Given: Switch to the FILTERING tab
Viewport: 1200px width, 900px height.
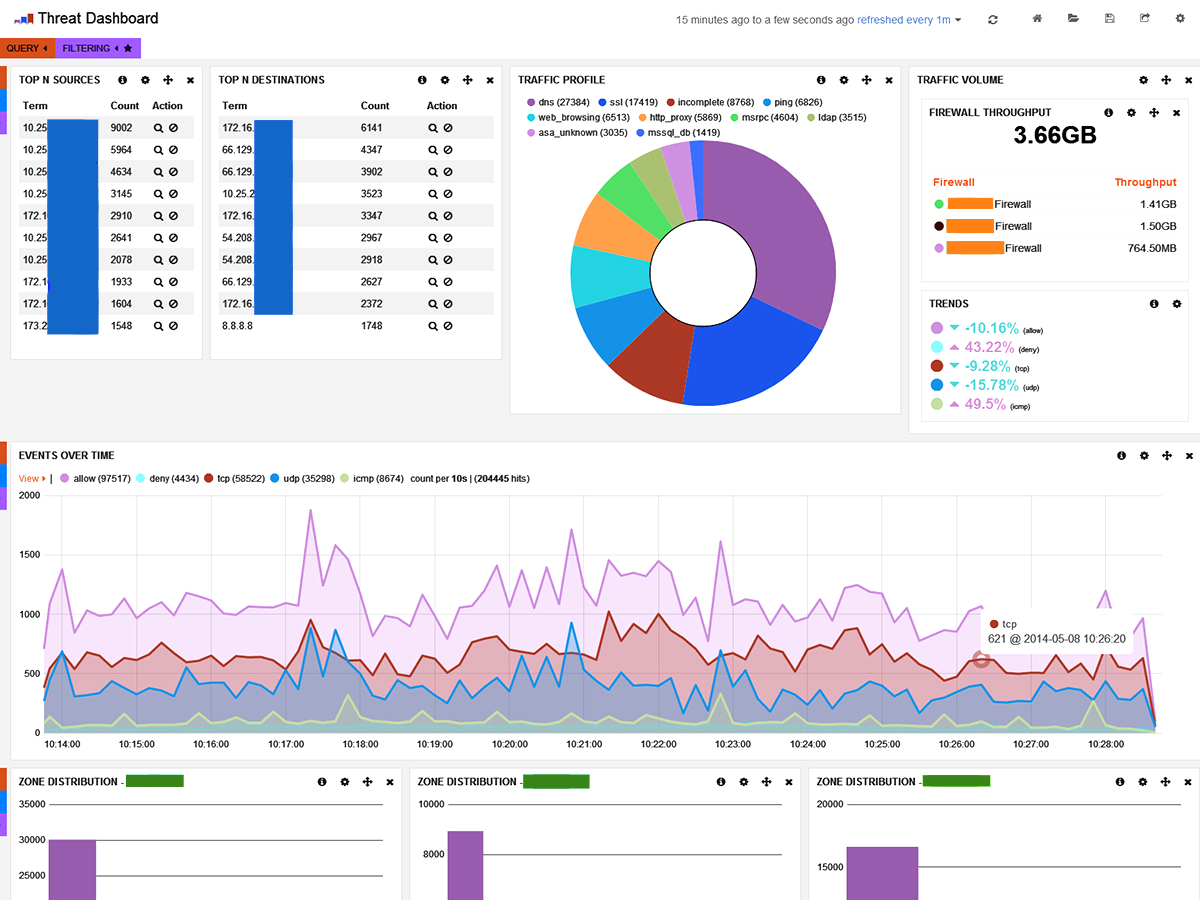Looking at the screenshot, I should 86,48.
